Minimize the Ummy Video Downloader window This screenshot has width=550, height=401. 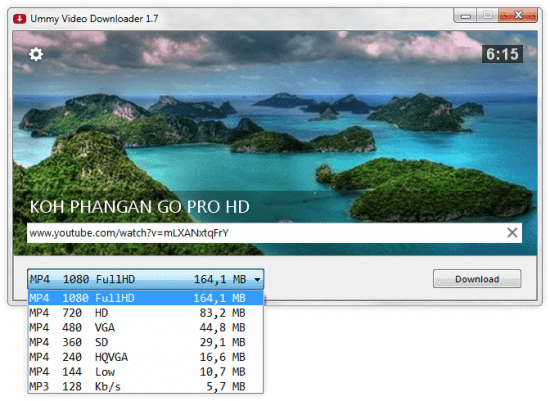coord(465,15)
